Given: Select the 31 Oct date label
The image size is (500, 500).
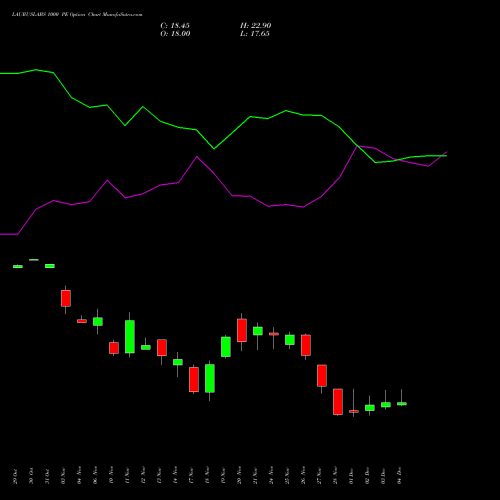Looking at the screenshot, I should click(47, 476).
